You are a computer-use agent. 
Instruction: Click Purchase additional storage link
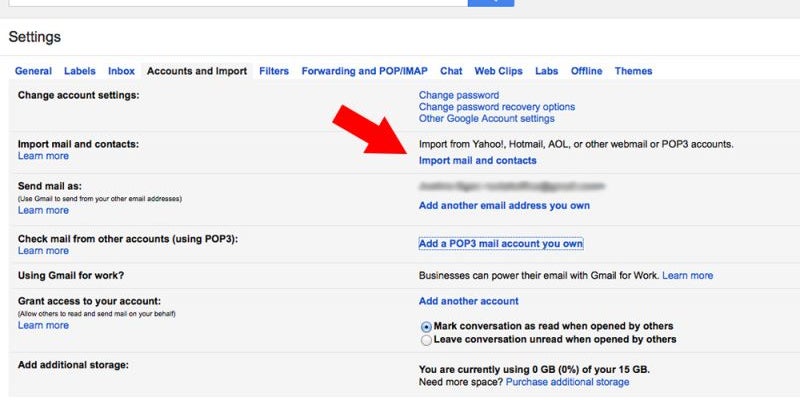567,382
